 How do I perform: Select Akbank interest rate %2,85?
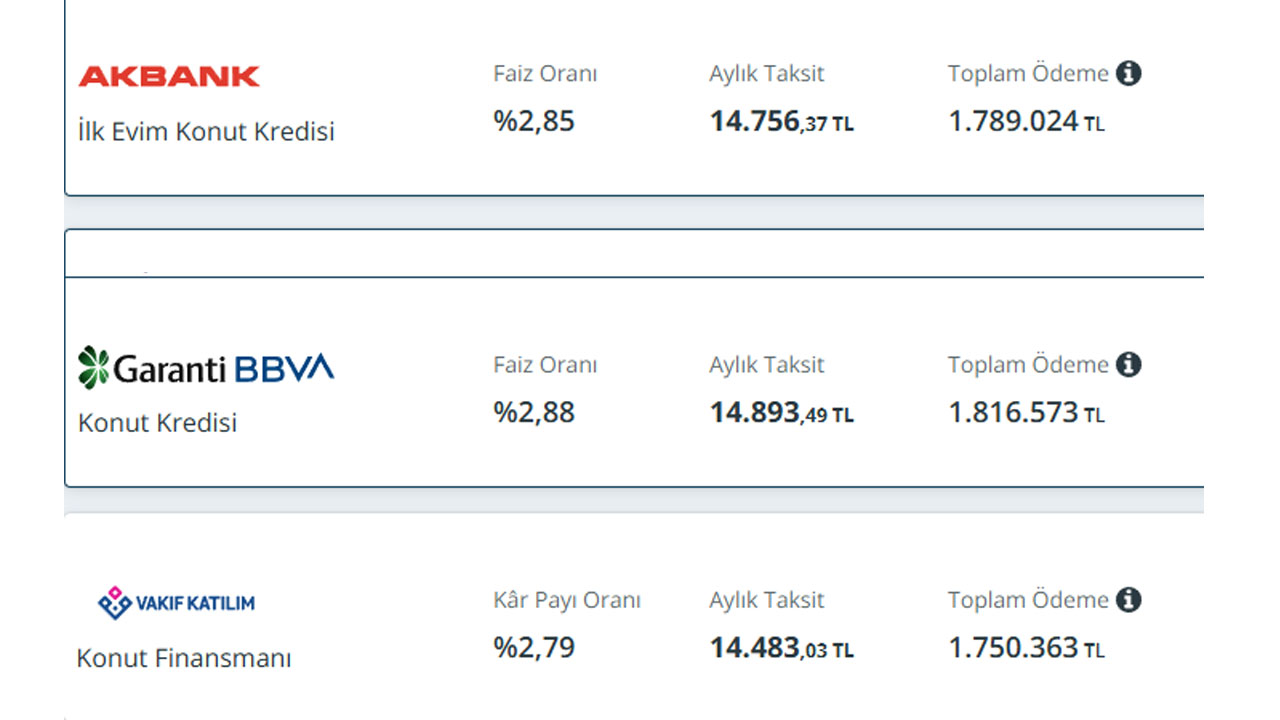(x=534, y=121)
